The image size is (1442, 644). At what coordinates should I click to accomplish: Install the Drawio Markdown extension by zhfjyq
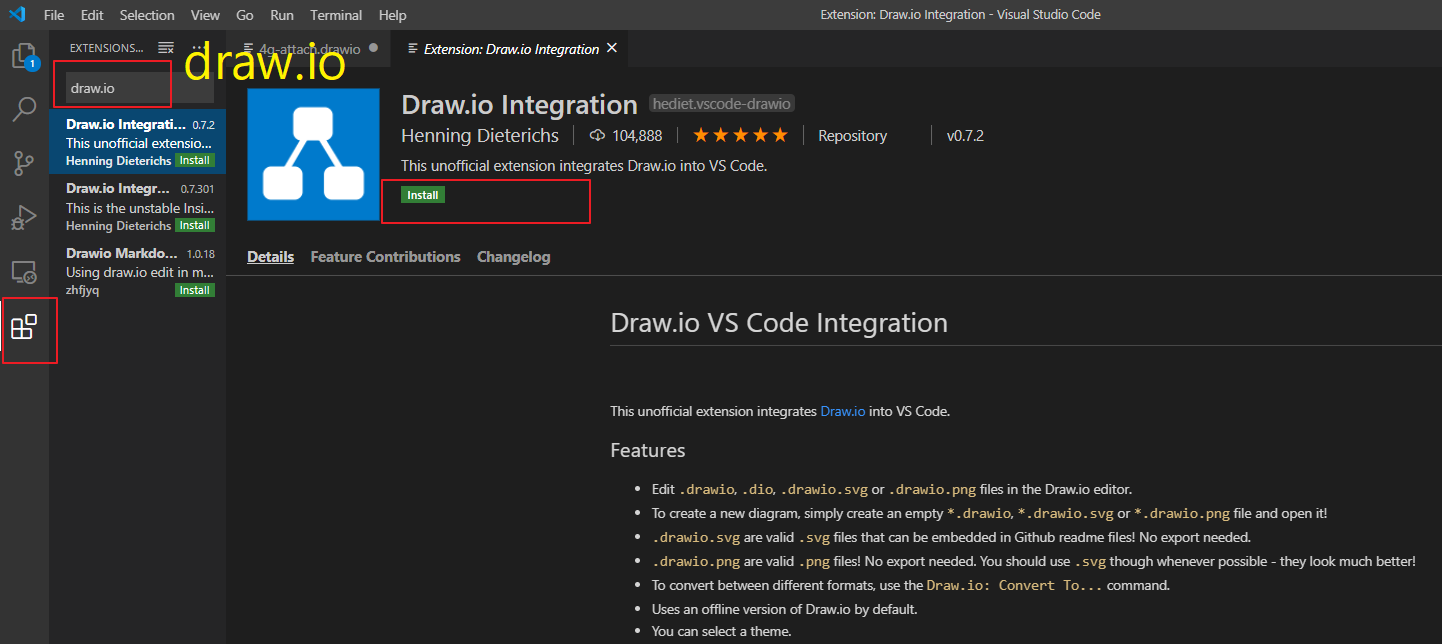[x=194, y=290]
